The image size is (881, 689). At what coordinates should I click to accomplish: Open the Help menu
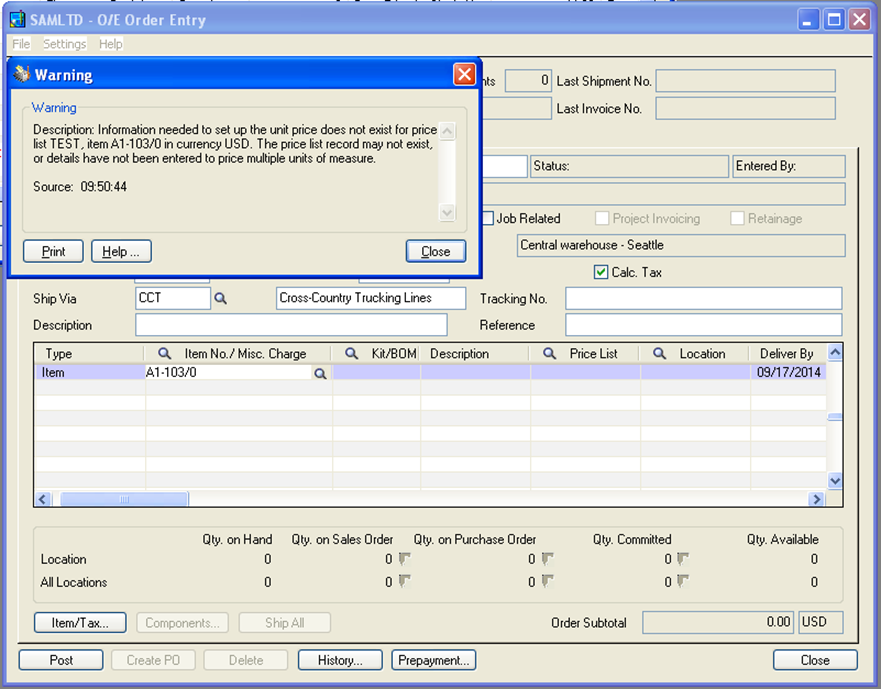click(111, 44)
